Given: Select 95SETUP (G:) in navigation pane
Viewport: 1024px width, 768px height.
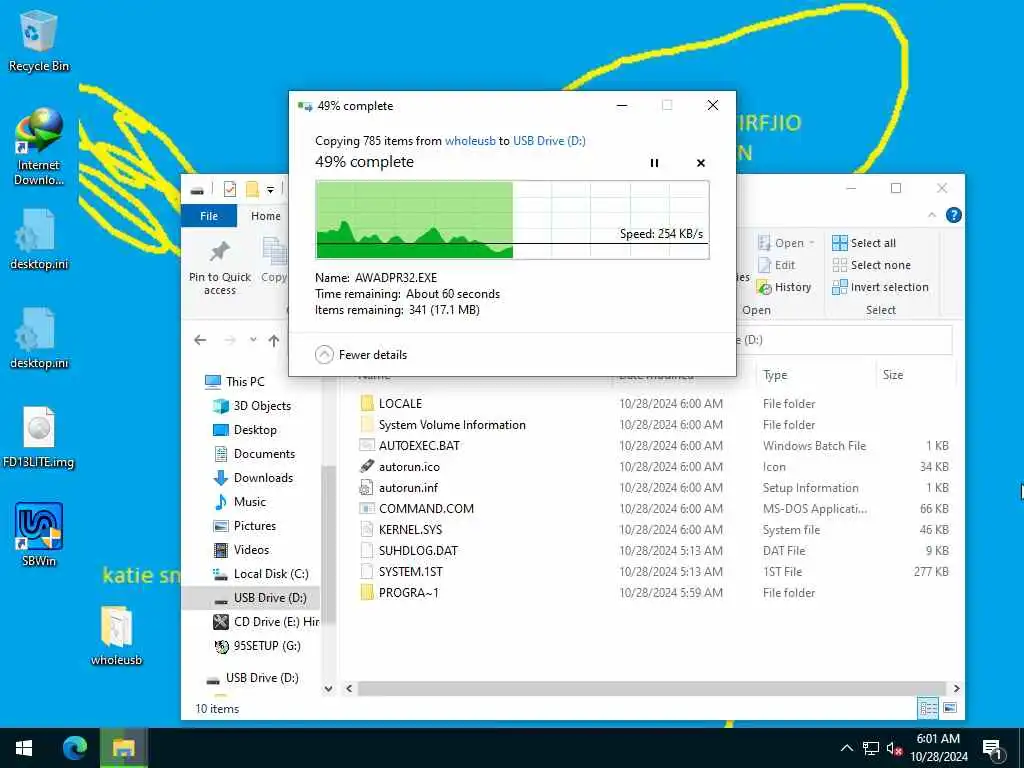Looking at the screenshot, I should [257, 646].
